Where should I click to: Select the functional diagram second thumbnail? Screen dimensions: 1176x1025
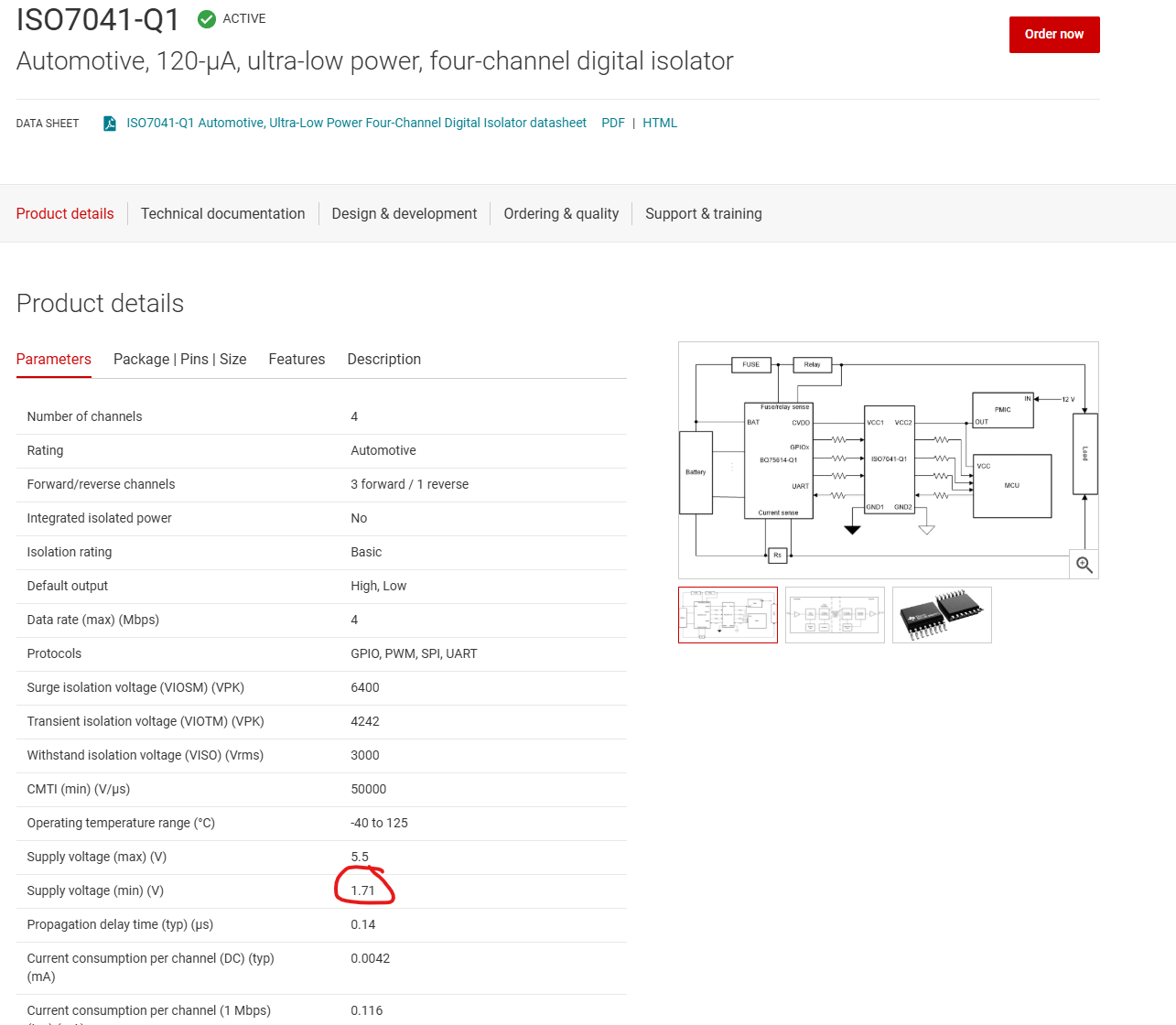tap(835, 615)
